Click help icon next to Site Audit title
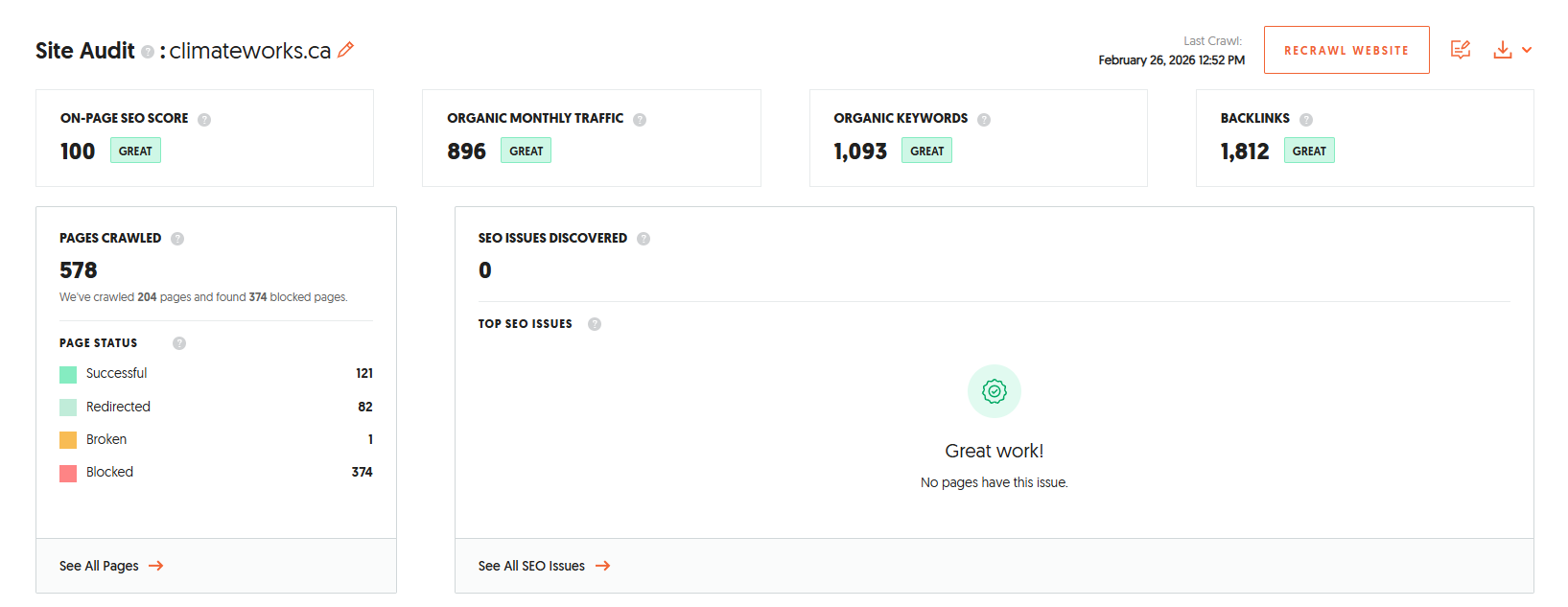This screenshot has width=1568, height=607. tap(148, 52)
